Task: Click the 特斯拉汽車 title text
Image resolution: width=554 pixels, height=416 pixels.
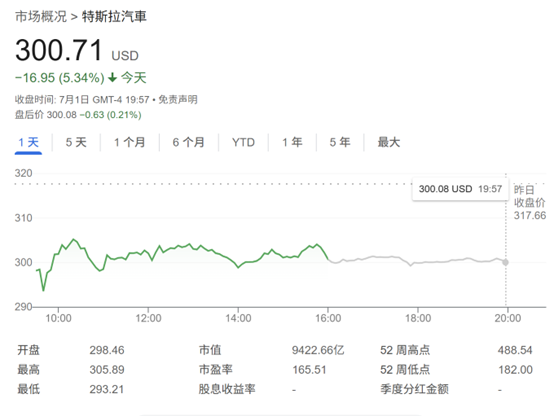Action: click(114, 17)
